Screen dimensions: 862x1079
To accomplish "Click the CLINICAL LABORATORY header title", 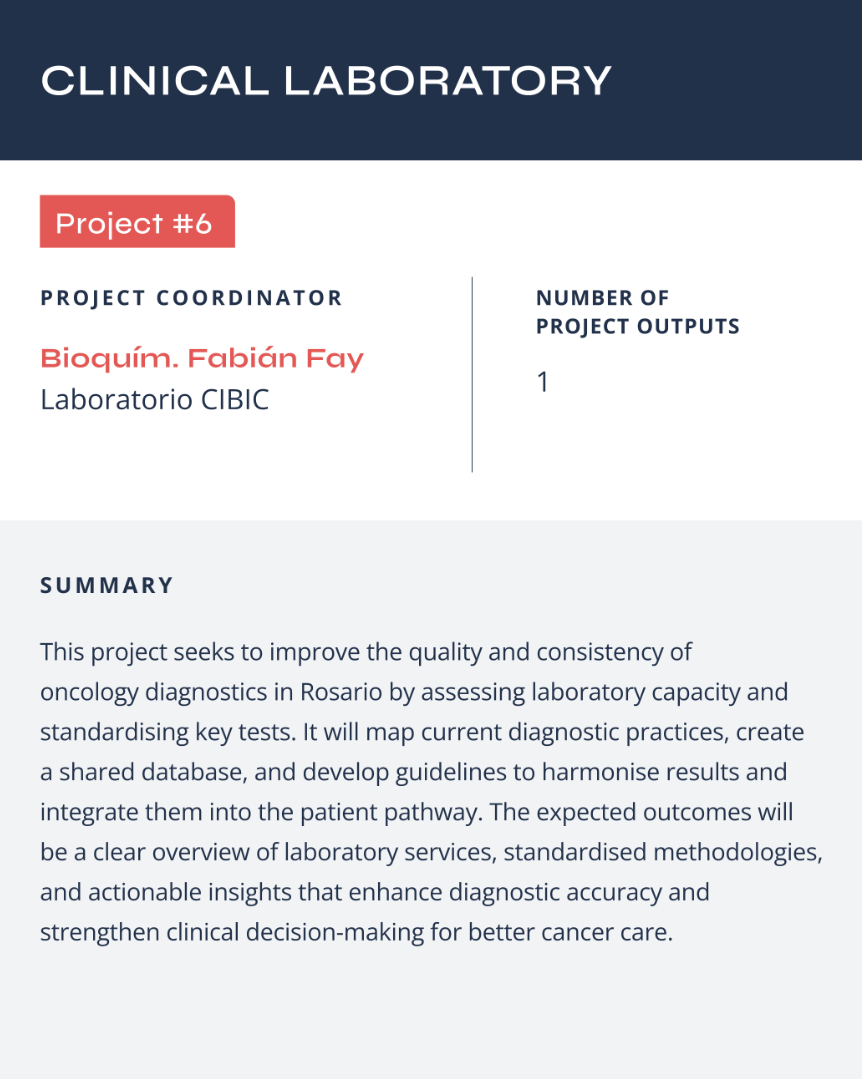I will point(326,80).
